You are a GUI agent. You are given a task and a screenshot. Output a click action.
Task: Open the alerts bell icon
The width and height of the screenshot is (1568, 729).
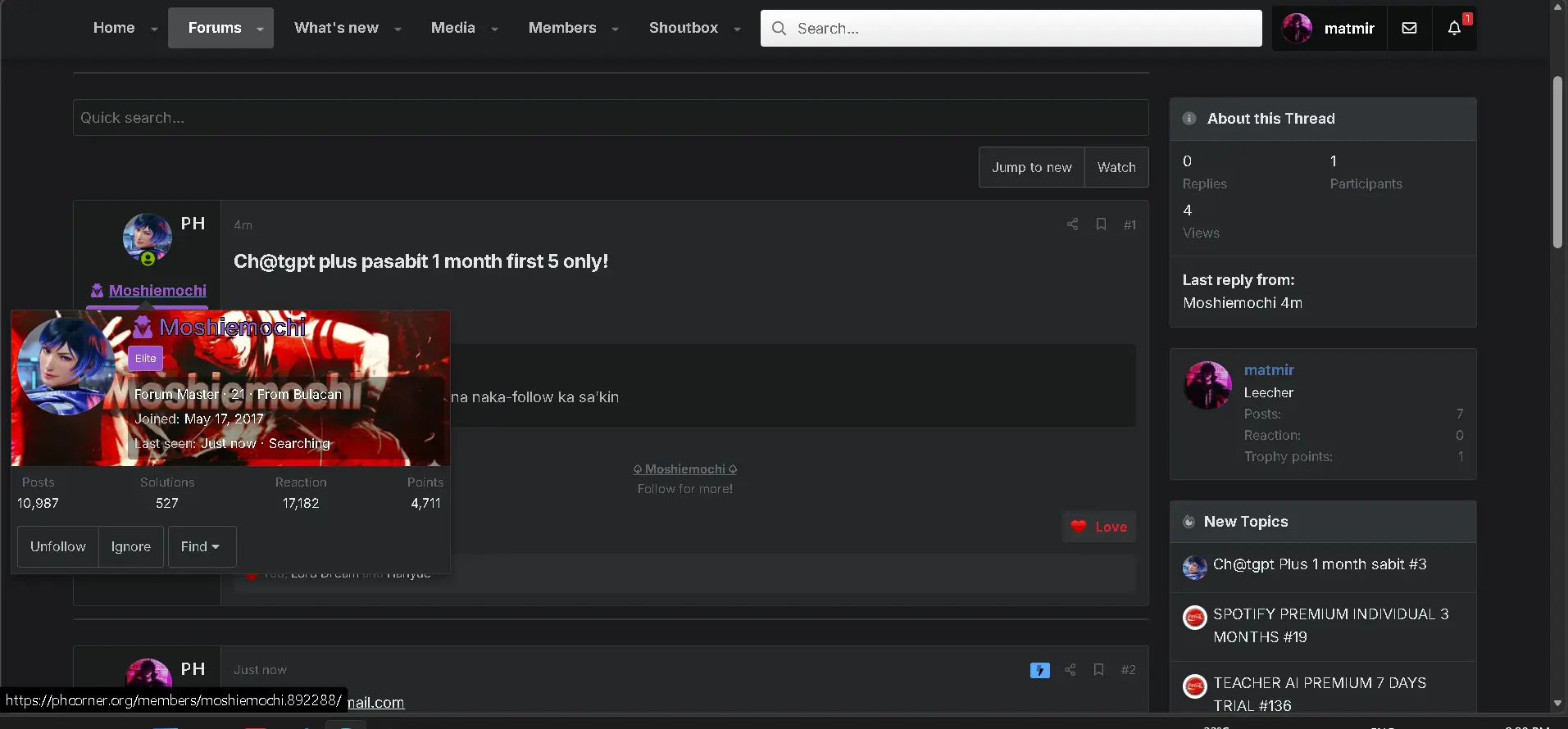pyautogui.click(x=1454, y=28)
